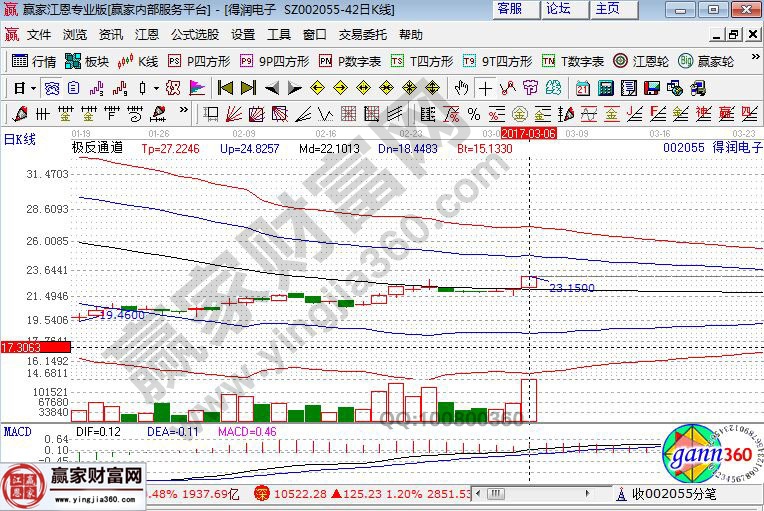The height and width of the screenshot is (511, 764).
Task: Open the 工具 menu
Action: click(279, 35)
